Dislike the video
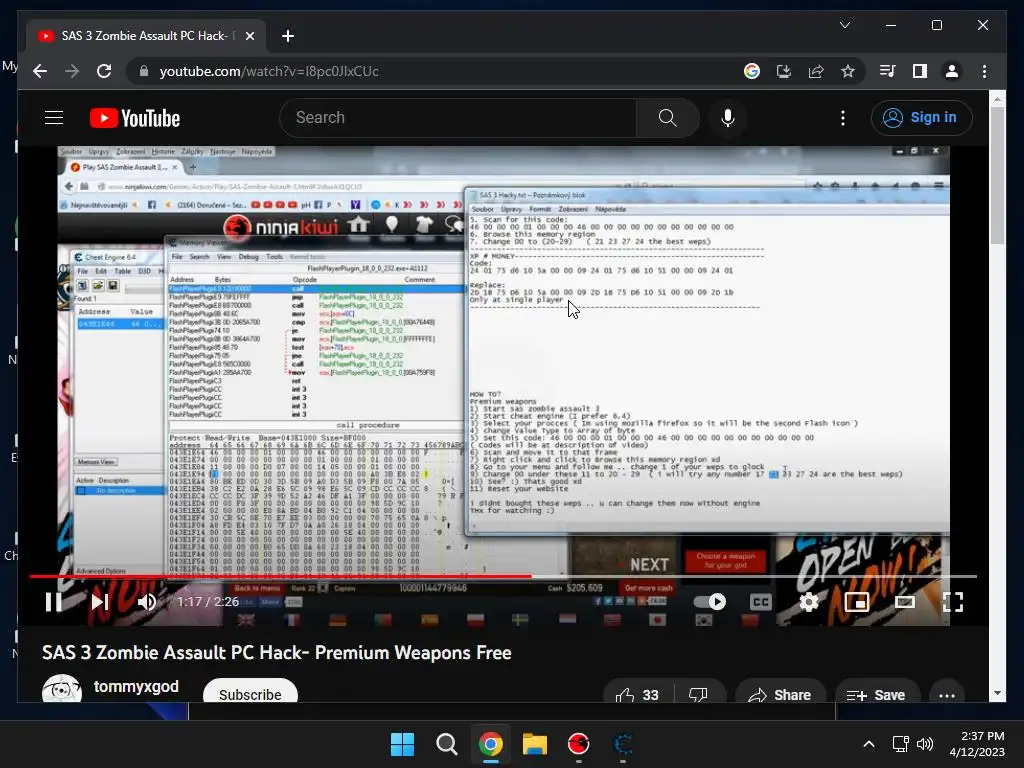 (698, 695)
